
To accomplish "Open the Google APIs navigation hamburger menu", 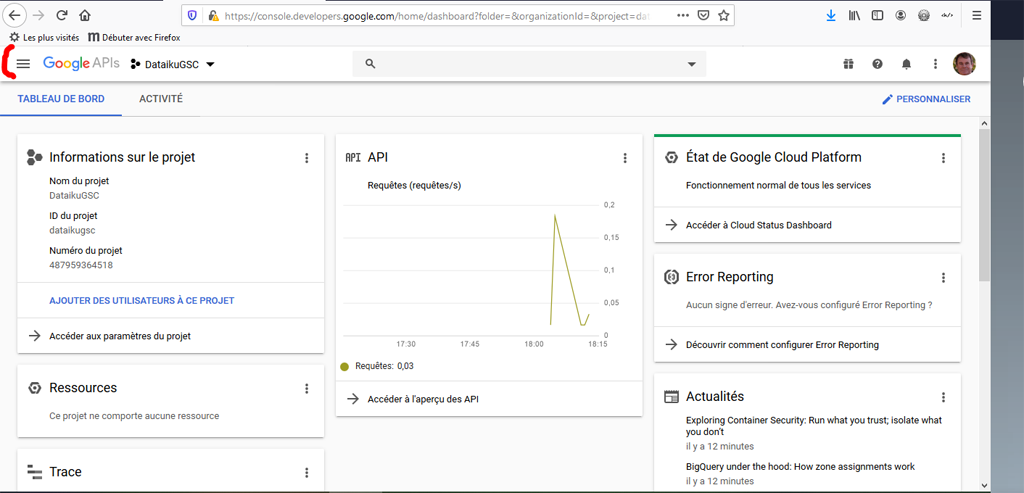I will coord(24,64).
